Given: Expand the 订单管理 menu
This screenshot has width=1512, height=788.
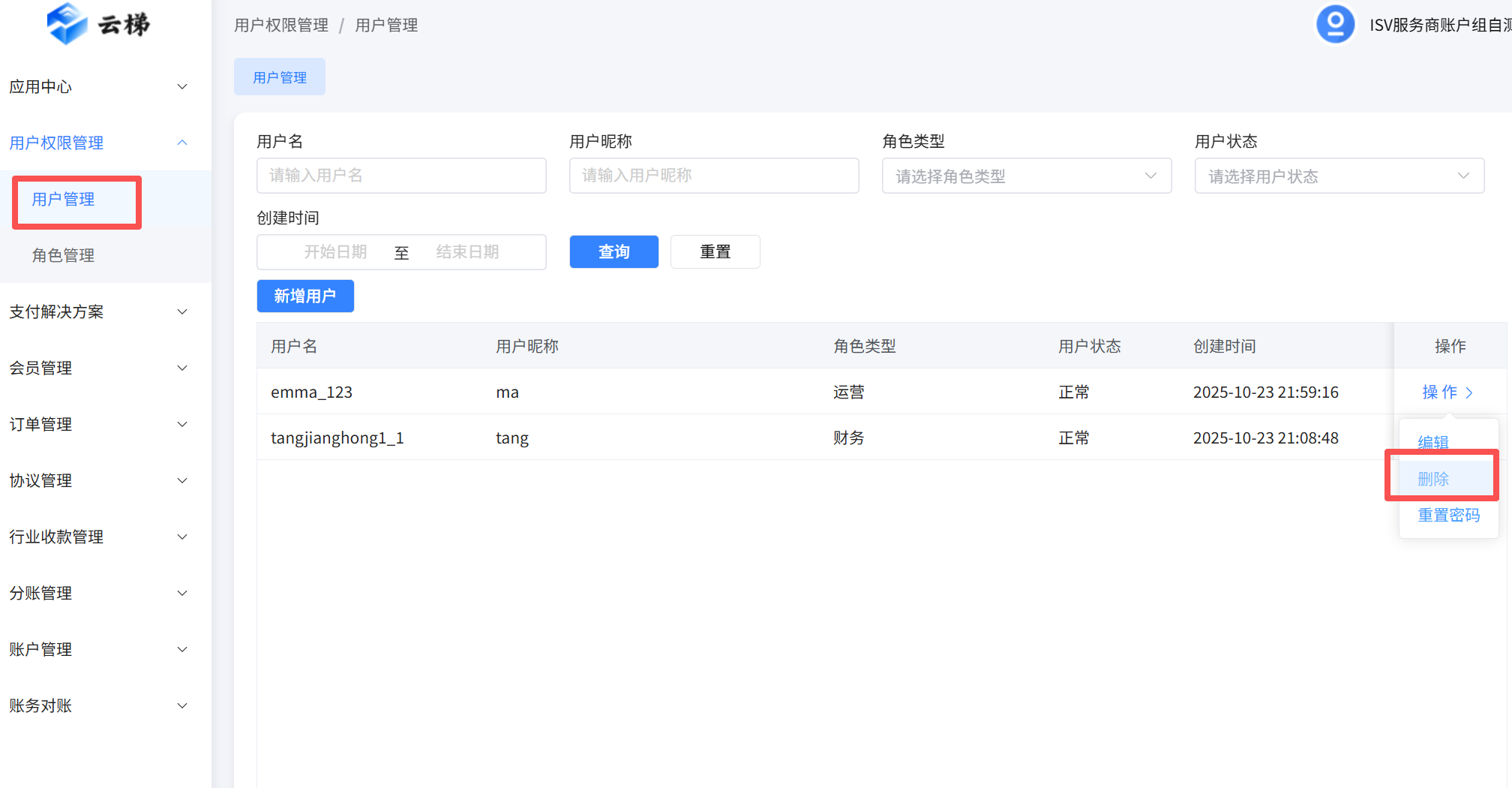Looking at the screenshot, I should pos(97,425).
